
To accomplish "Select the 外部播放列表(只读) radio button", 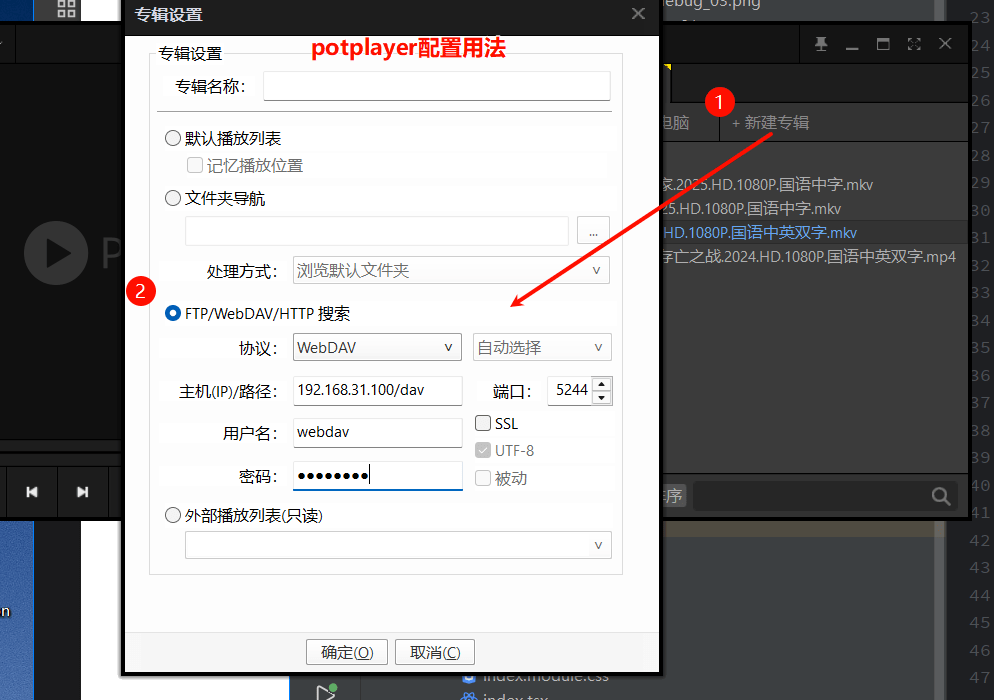I will tap(172, 515).
